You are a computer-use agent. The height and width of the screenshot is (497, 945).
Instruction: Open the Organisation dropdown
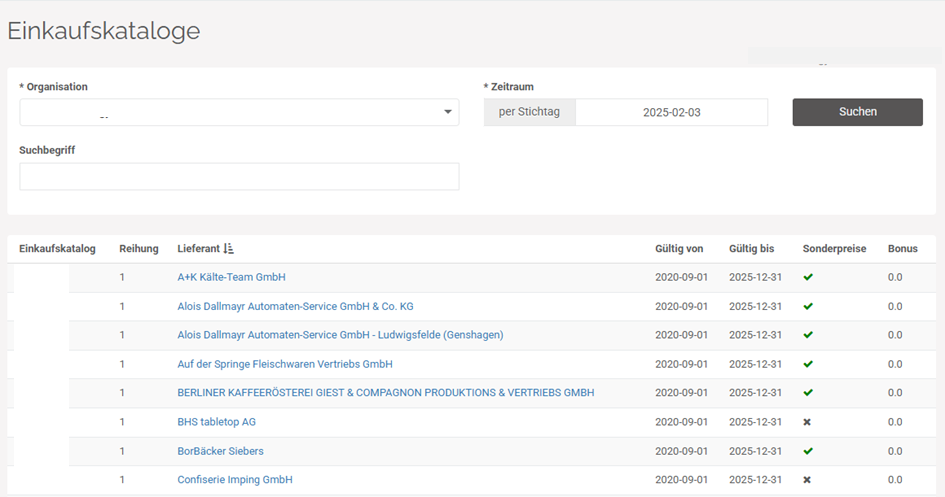pos(239,112)
